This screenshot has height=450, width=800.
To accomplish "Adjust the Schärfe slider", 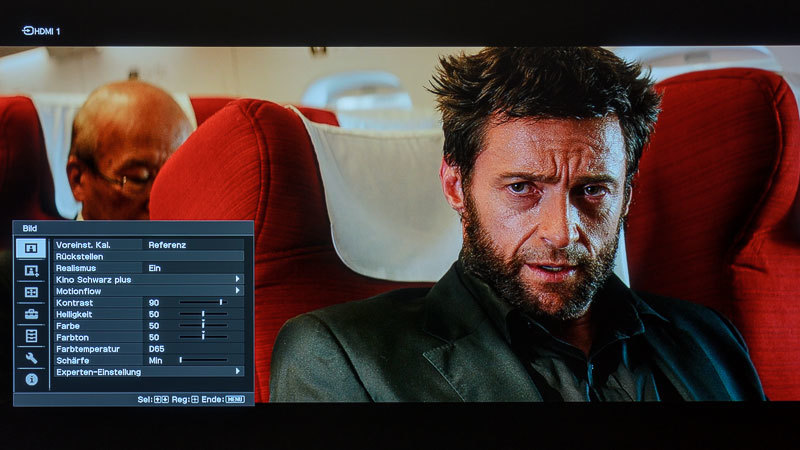I will click(203, 360).
